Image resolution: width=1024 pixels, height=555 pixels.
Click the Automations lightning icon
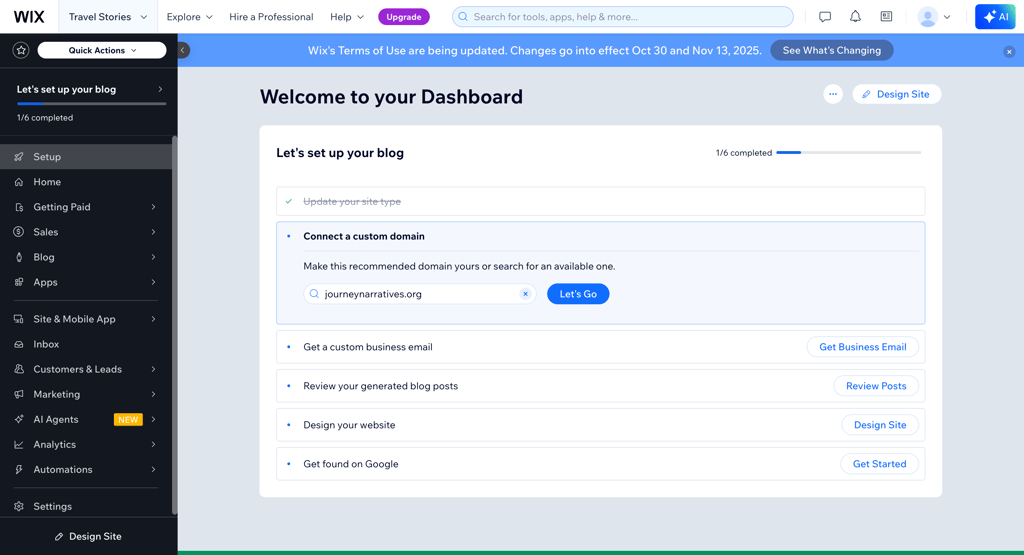click(x=19, y=469)
